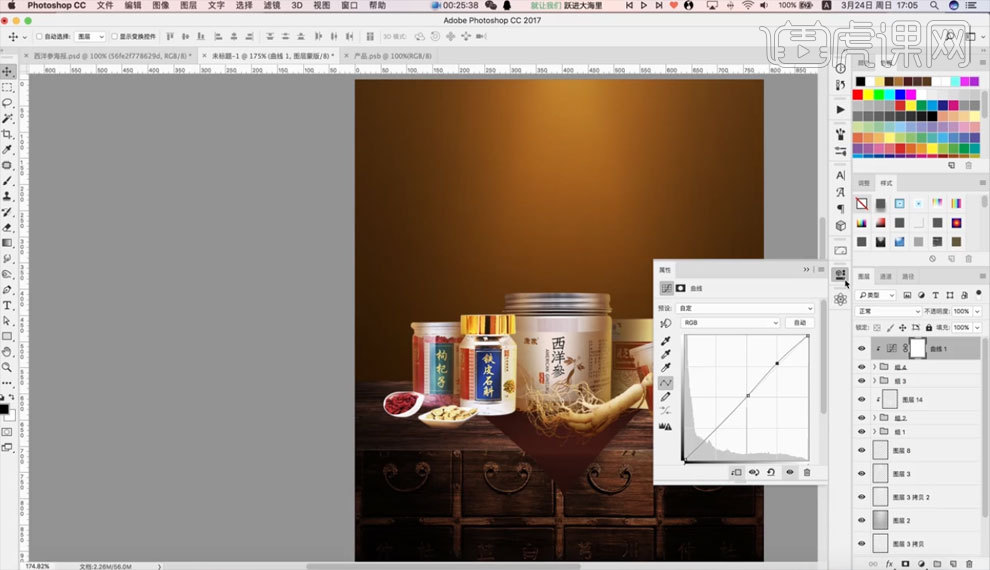Click the foreground color box

pos(4,409)
